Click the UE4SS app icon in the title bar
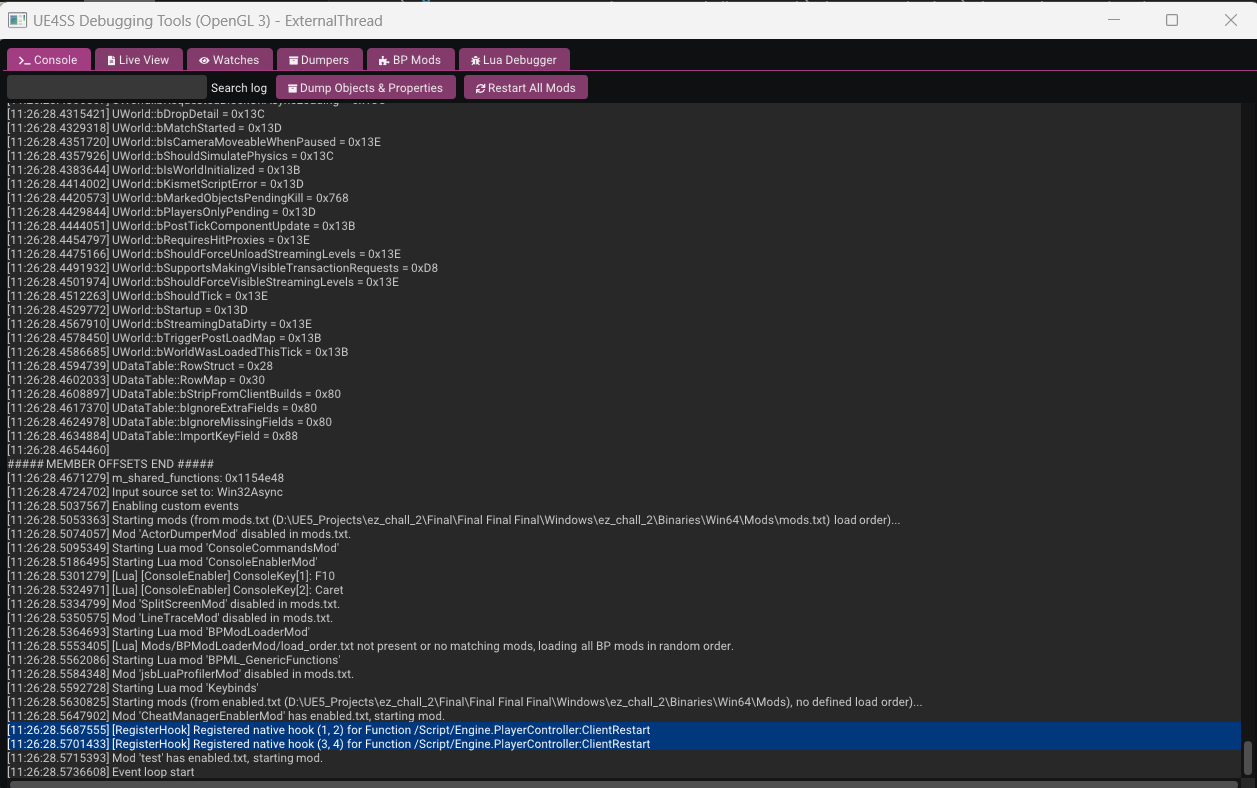The image size is (1257, 788). pyautogui.click(x=18, y=20)
